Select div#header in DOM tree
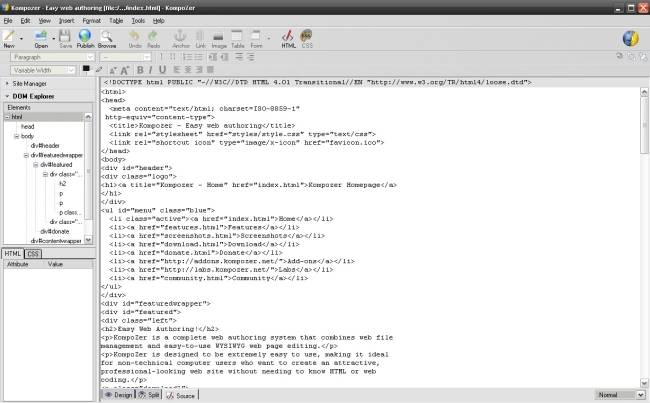This screenshot has width=650, height=403. coord(45,146)
